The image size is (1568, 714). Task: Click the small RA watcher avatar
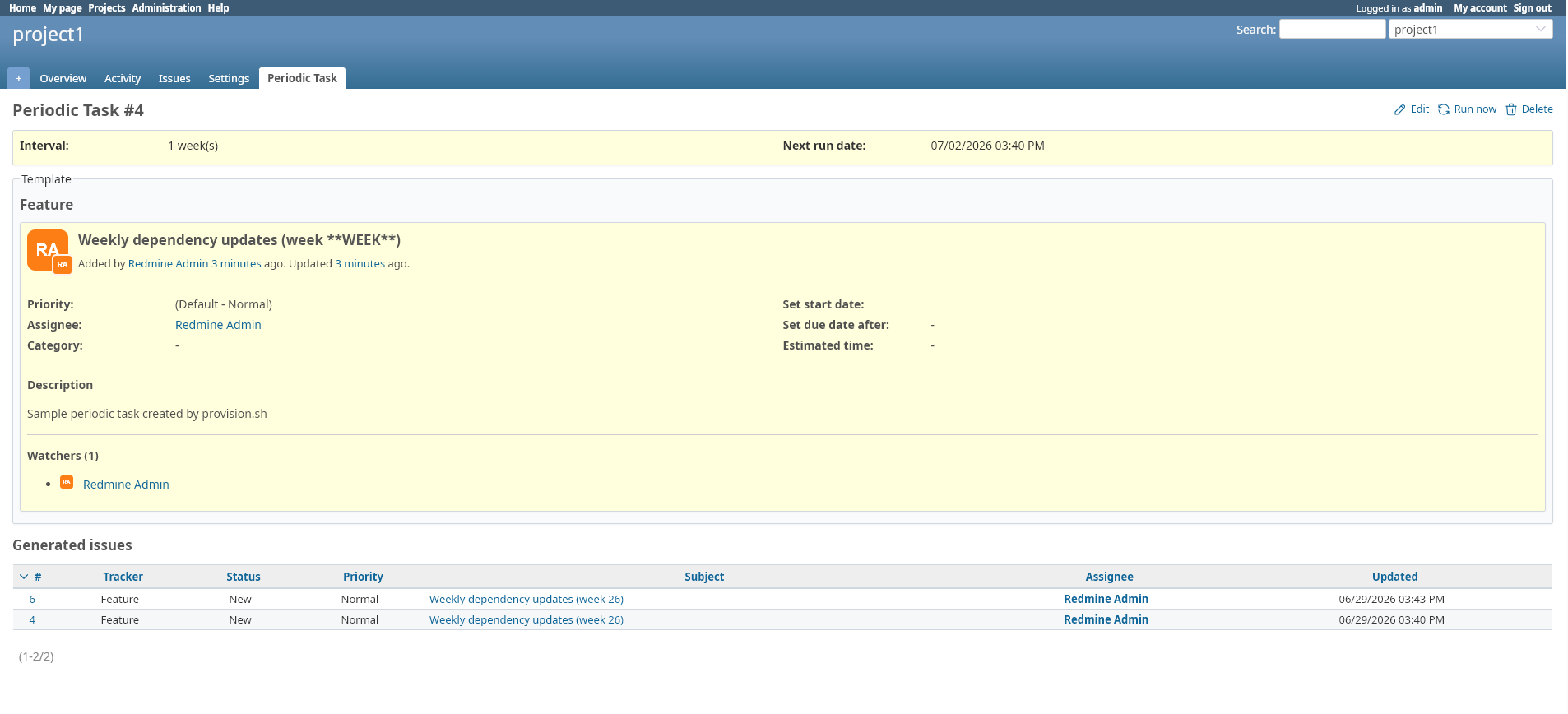67,483
